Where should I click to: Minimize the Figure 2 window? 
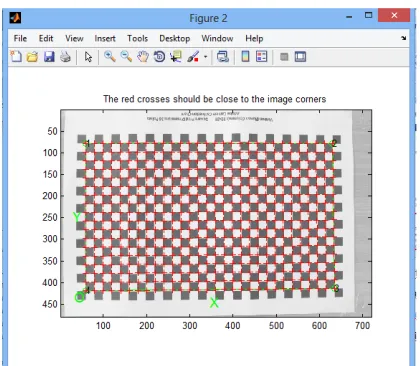pos(349,16)
